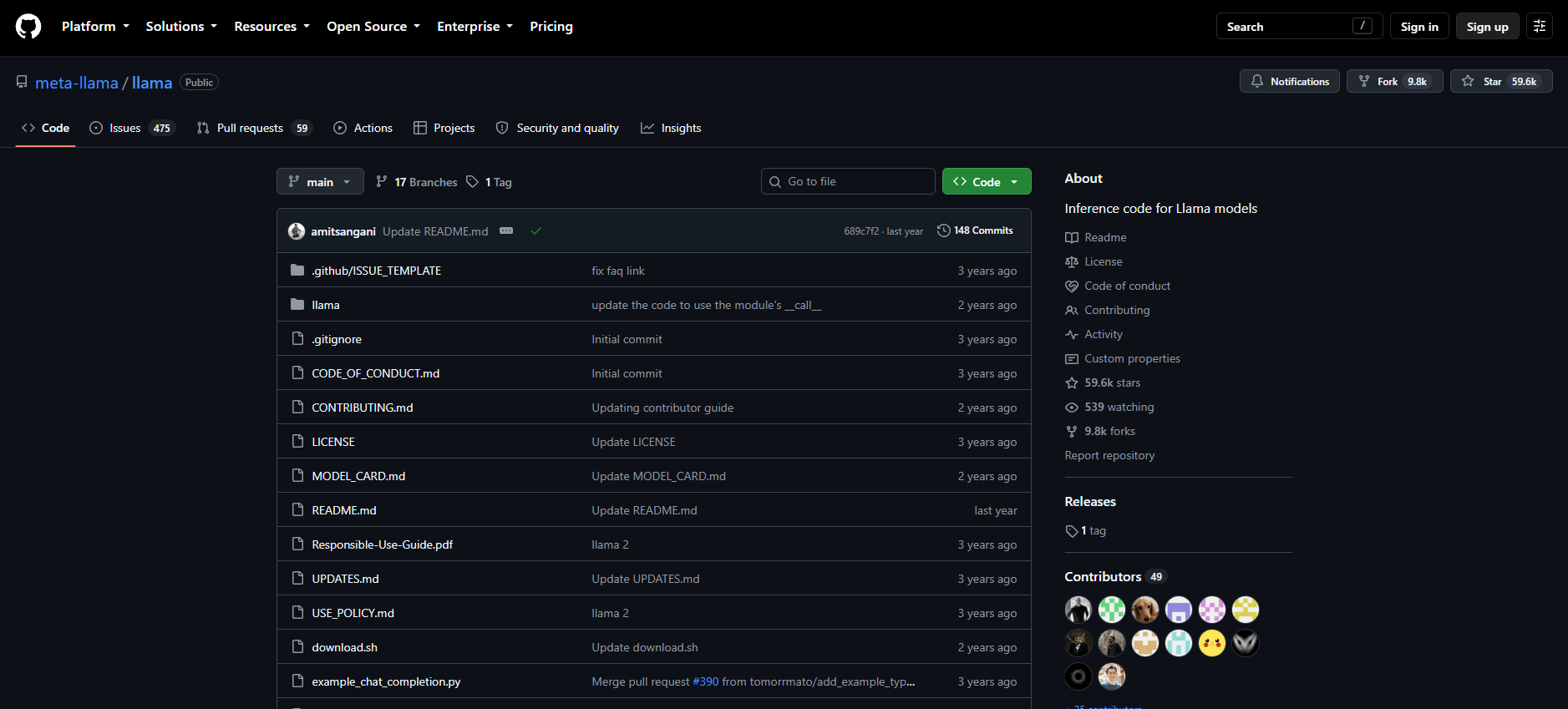The image size is (1568, 709).
Task: Open pull request #390 link
Action: click(706, 681)
